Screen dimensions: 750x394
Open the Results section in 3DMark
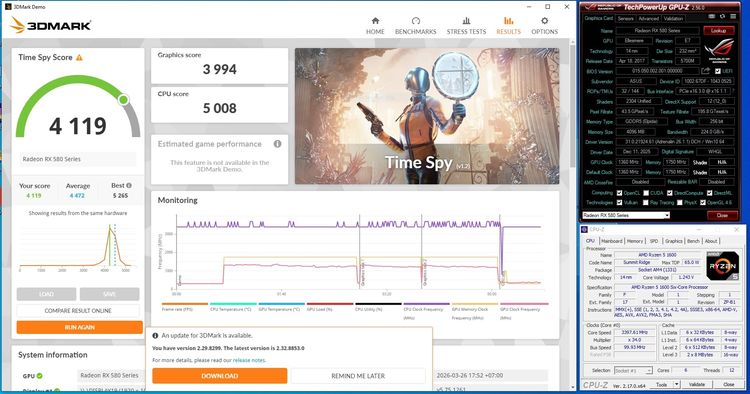pos(508,26)
